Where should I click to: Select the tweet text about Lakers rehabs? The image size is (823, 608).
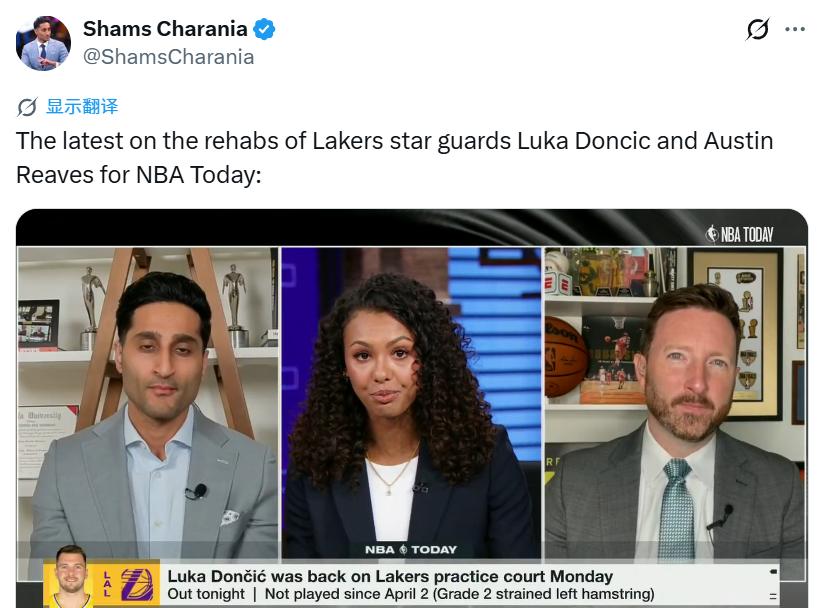(x=394, y=158)
